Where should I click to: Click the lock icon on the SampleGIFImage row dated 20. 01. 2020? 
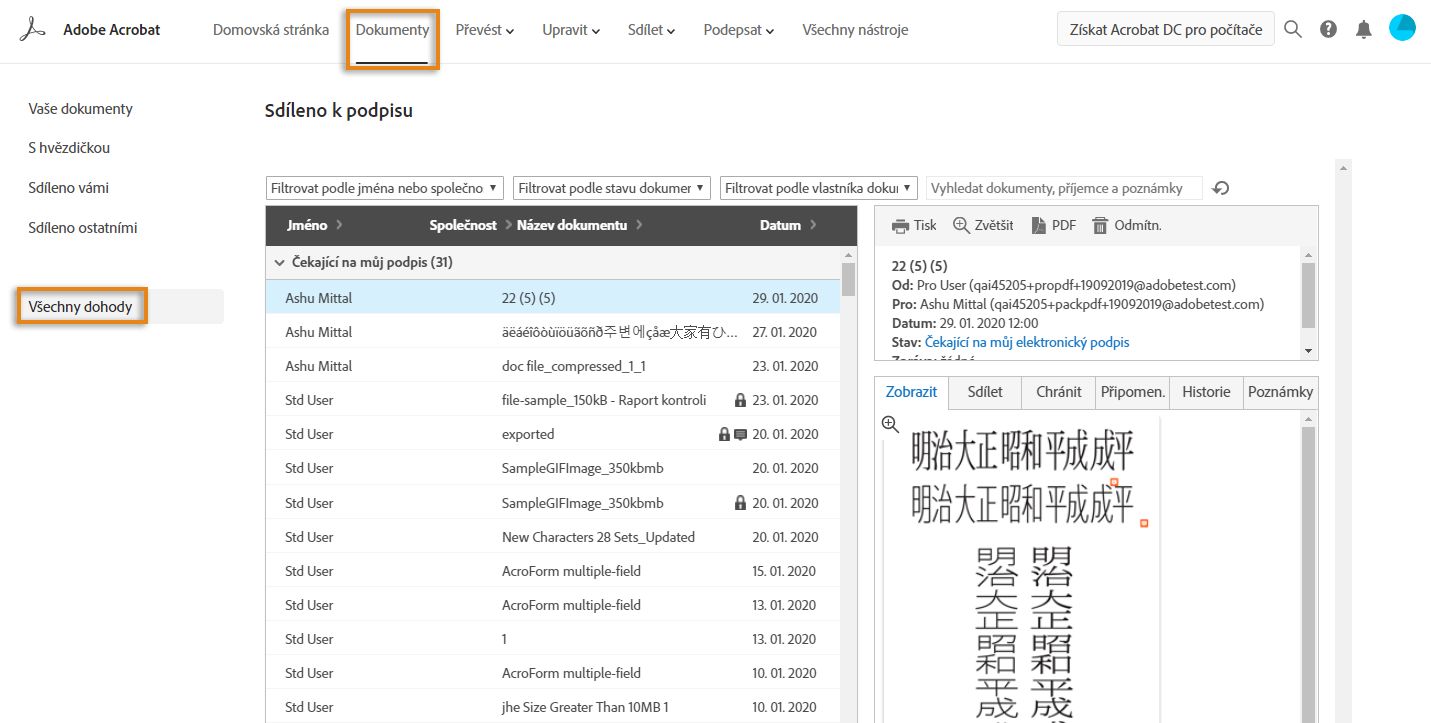point(740,503)
